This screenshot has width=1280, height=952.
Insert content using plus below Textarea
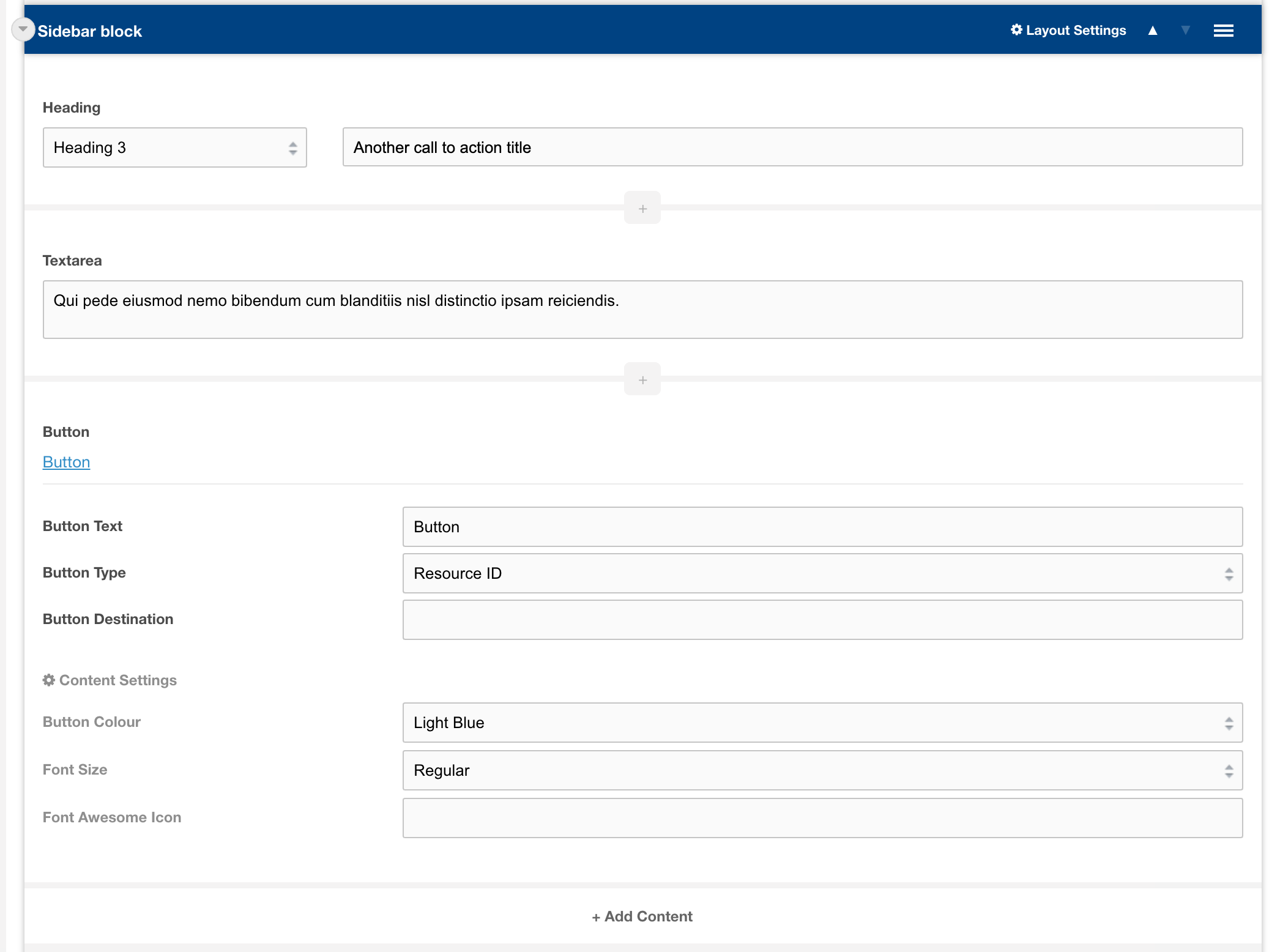click(642, 379)
